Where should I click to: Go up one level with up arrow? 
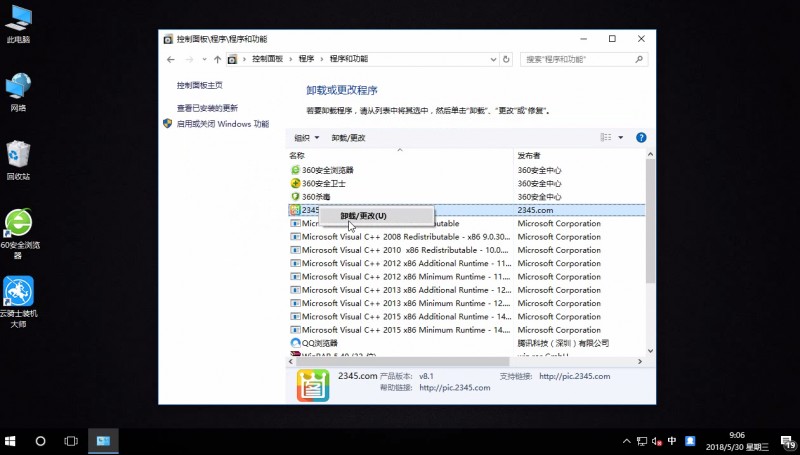(x=217, y=60)
